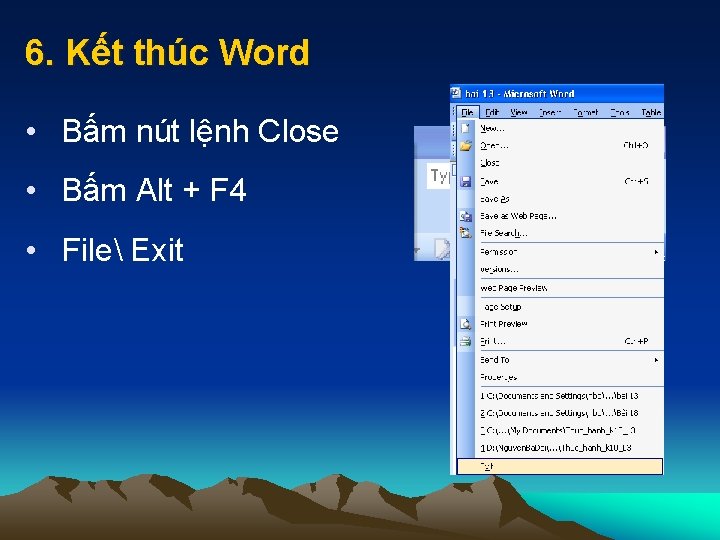Click the Open folder icon
Image resolution: width=720 pixels, height=540 pixels.
click(x=466, y=146)
